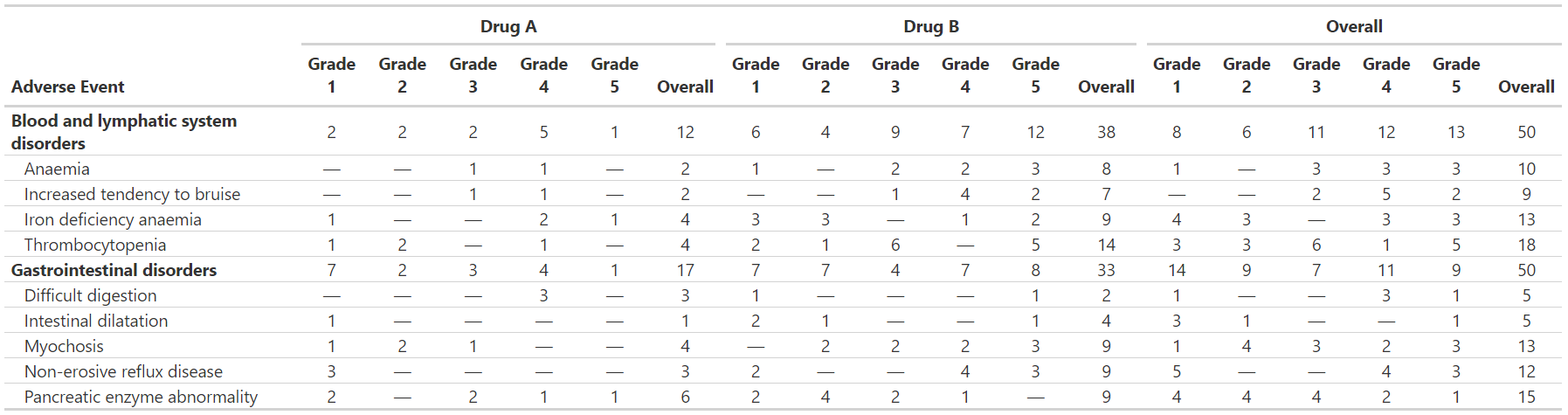Click the Thrombocytopenia grand total value 18

tap(1526, 245)
